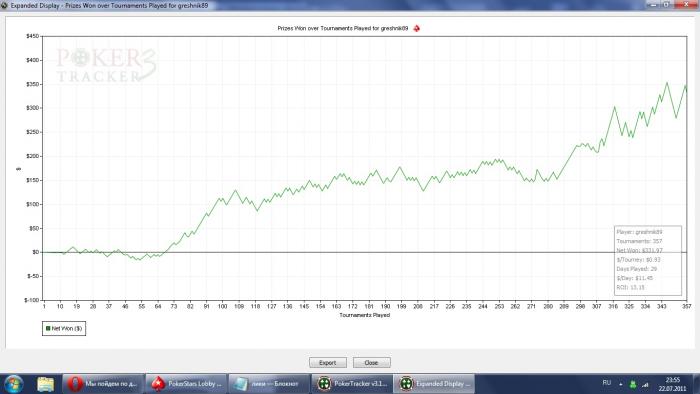Click the 100 x-axis tick label

222,307
